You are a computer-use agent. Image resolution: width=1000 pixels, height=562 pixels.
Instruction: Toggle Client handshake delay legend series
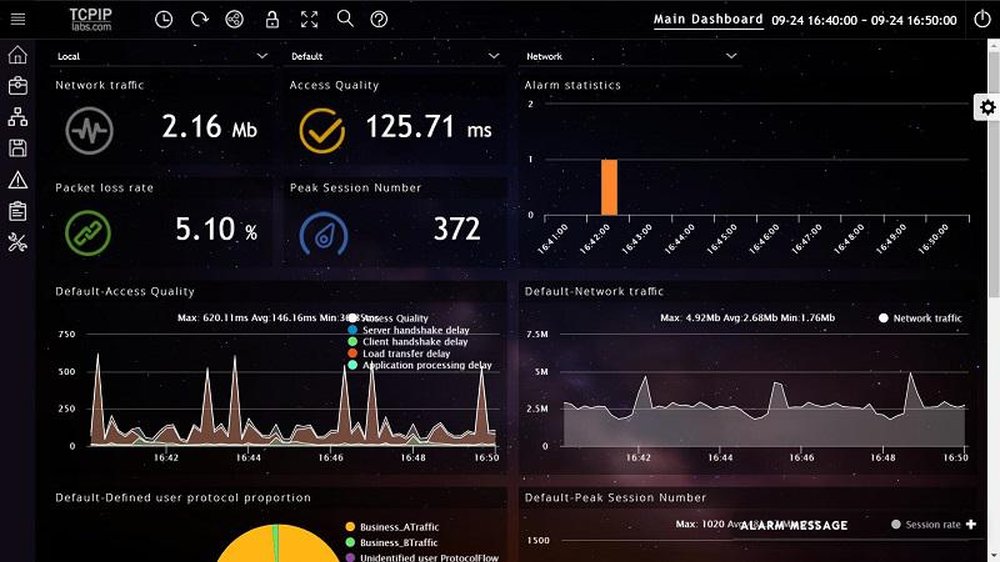click(x=408, y=341)
